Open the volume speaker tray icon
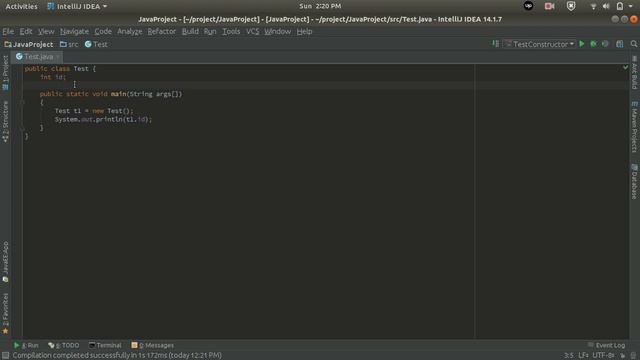 [606, 6]
